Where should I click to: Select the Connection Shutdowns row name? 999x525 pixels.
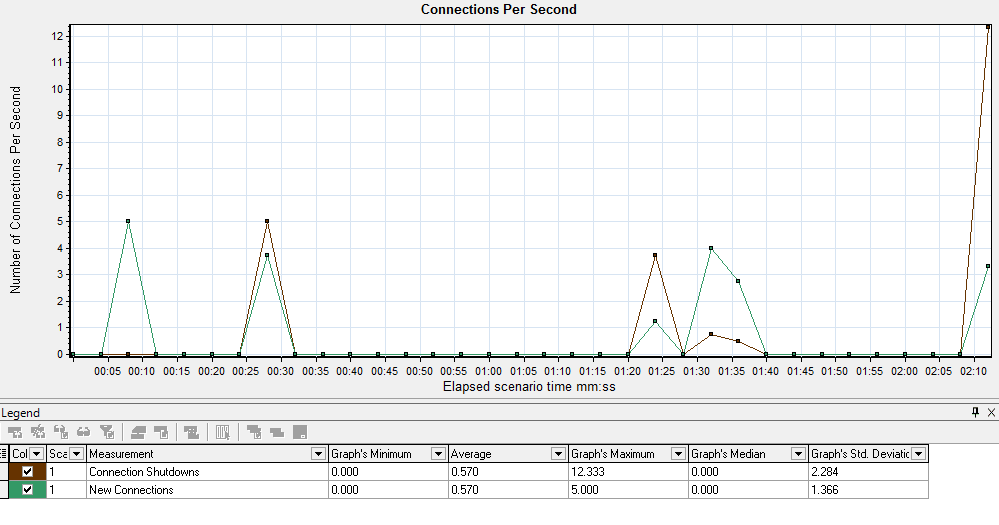[x=144, y=472]
